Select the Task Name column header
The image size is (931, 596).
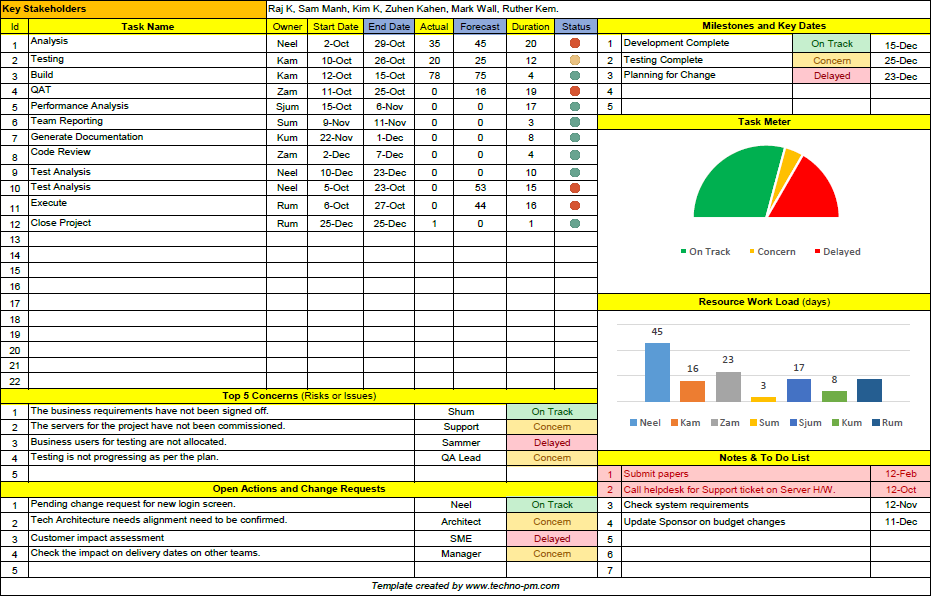[x=147, y=27]
